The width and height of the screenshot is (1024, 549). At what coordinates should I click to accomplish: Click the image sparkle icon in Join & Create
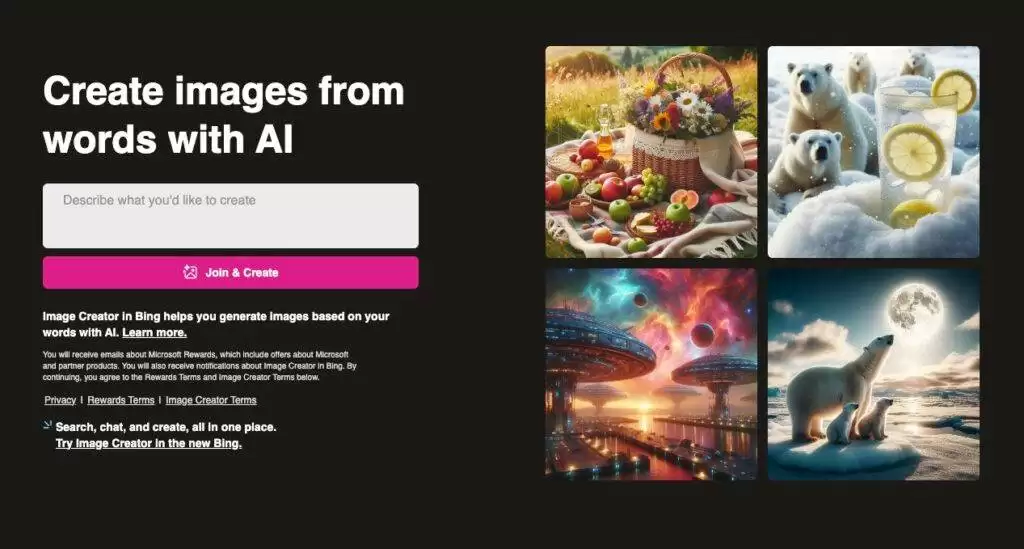click(190, 272)
